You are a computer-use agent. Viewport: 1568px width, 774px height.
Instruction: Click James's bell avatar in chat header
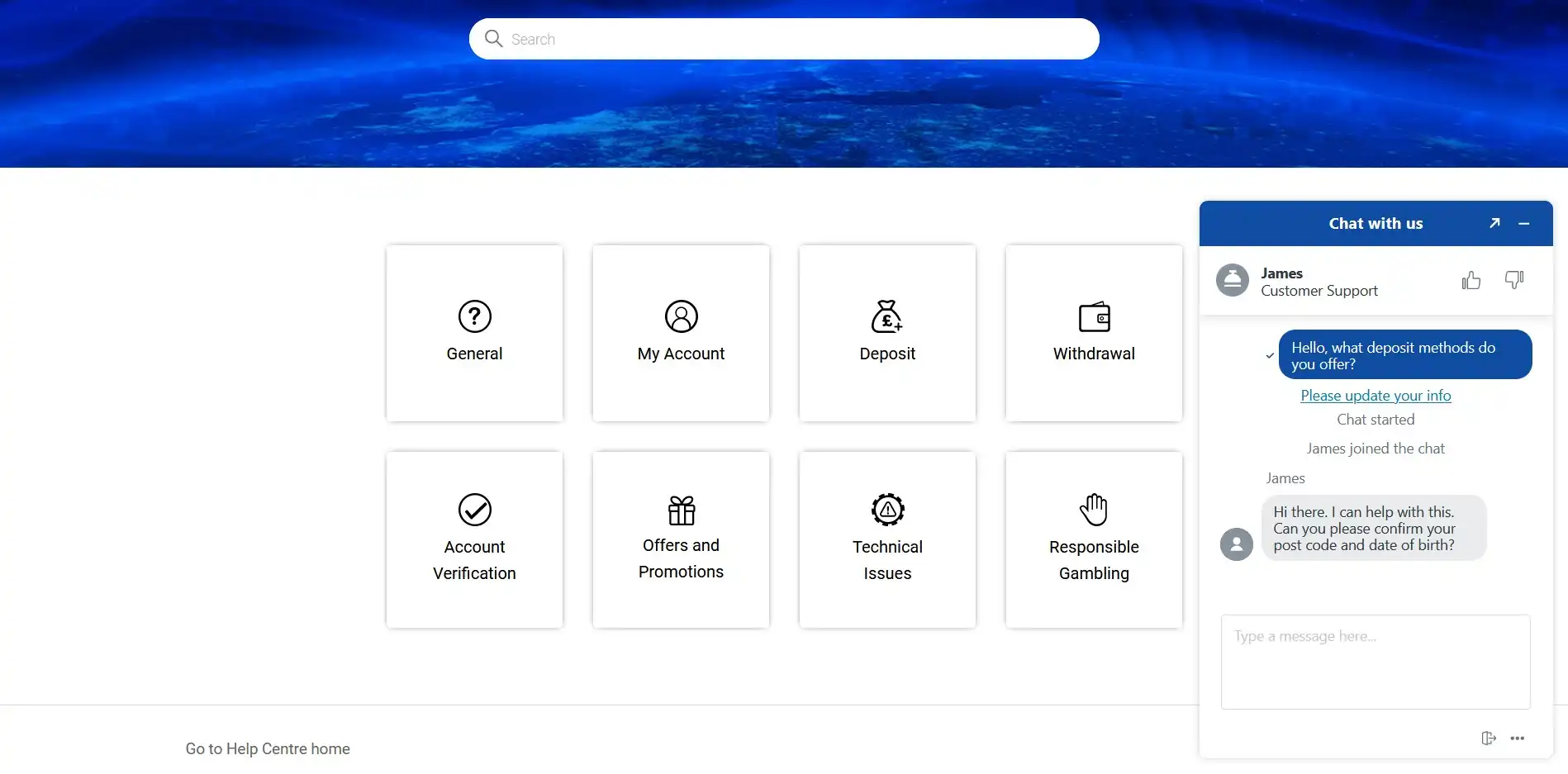point(1232,281)
